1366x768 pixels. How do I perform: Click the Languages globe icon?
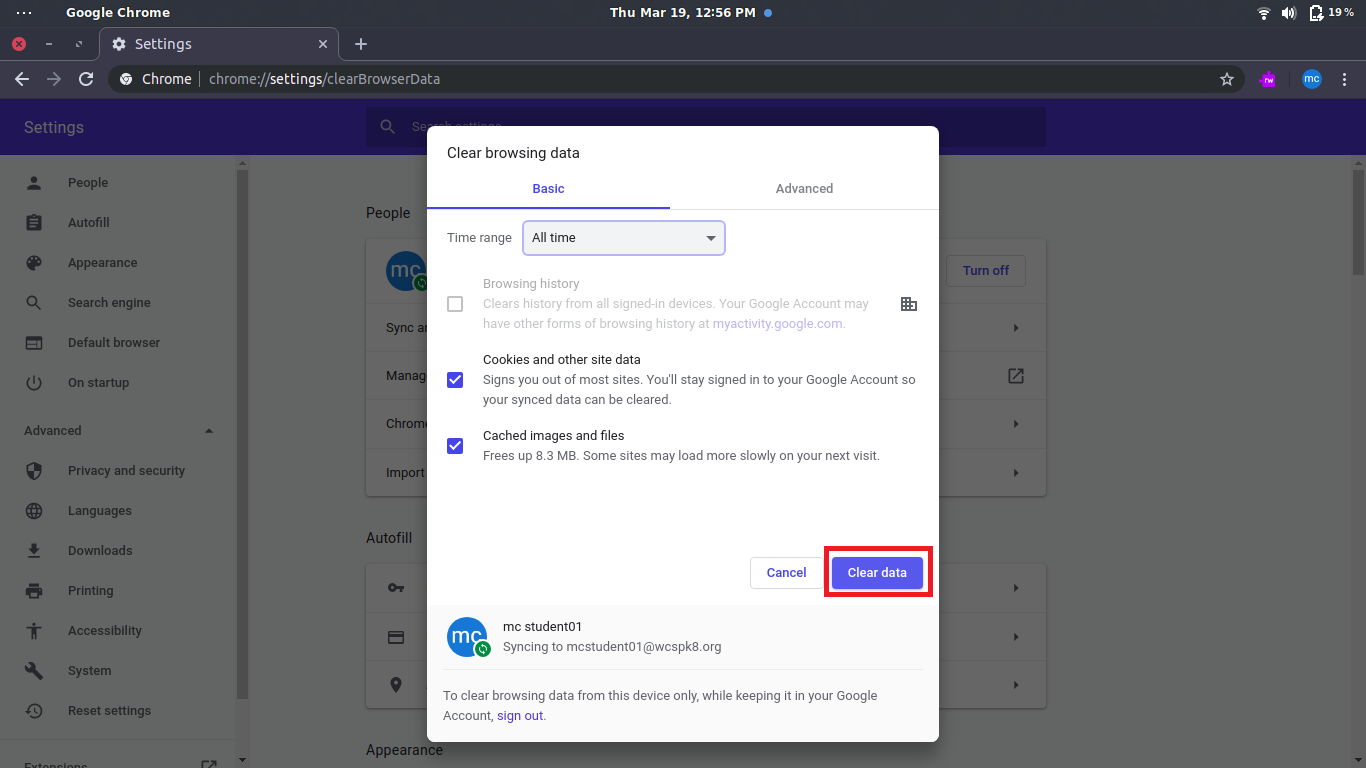pyautogui.click(x=34, y=511)
